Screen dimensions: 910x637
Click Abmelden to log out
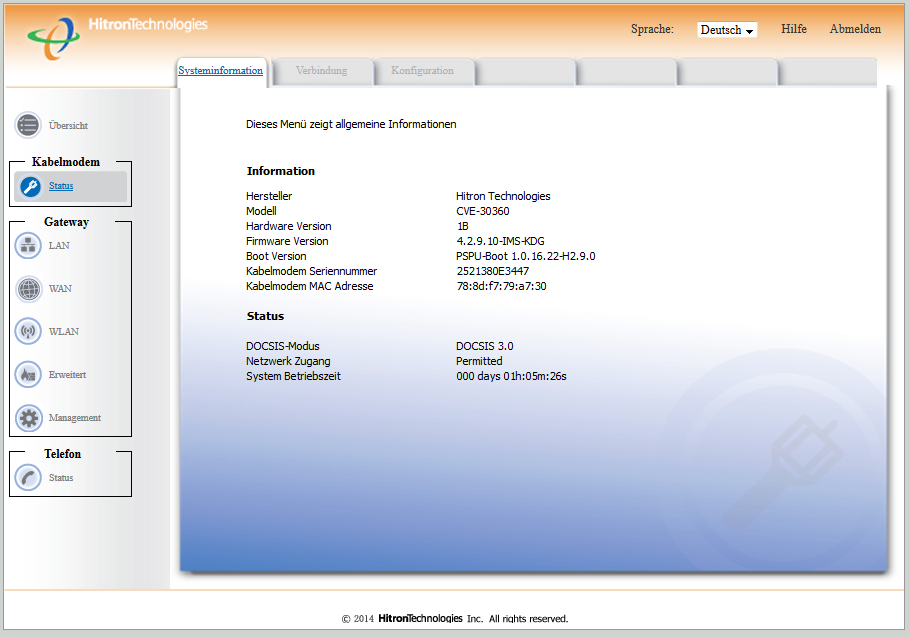point(855,29)
